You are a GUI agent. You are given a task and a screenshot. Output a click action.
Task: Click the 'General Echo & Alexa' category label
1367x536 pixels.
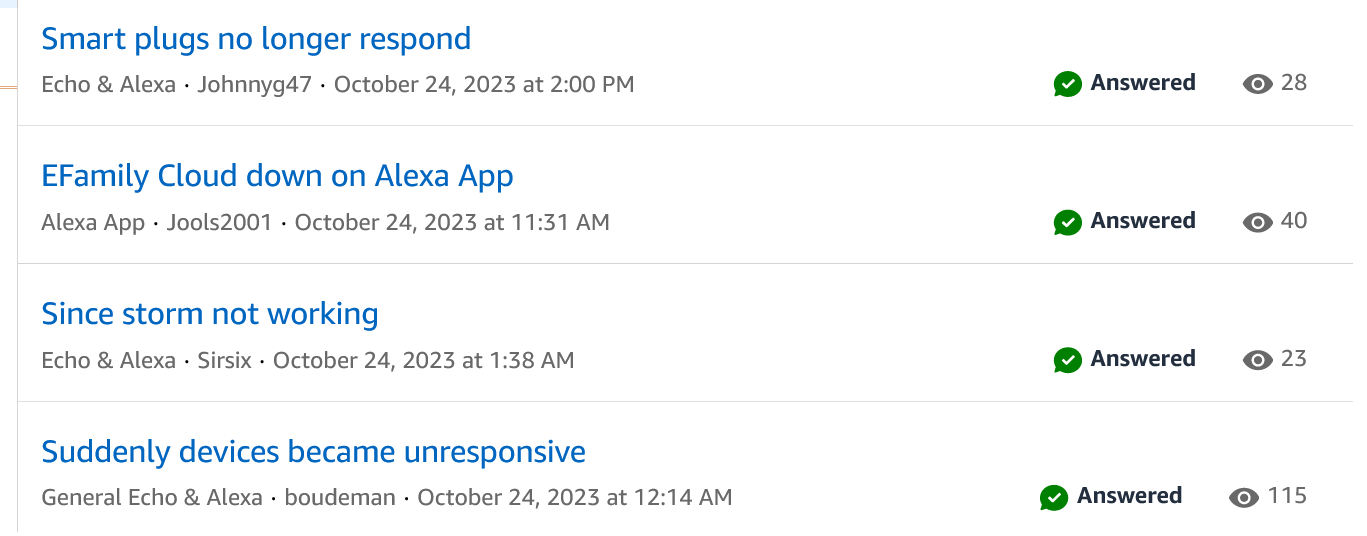152,497
